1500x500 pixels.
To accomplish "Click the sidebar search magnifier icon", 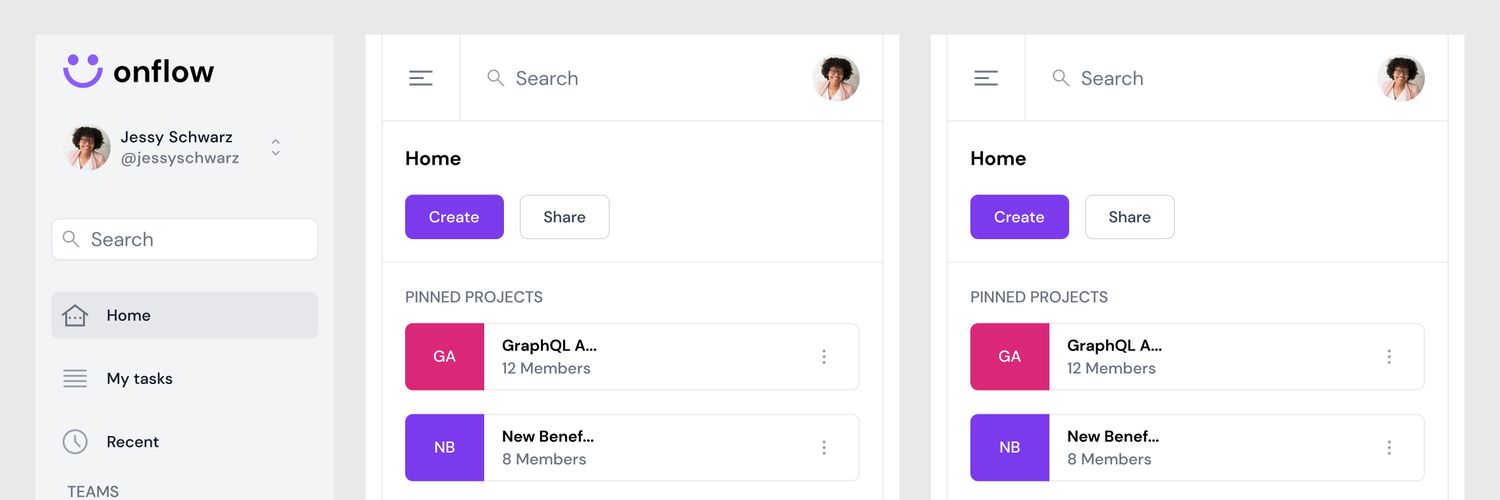I will point(71,239).
